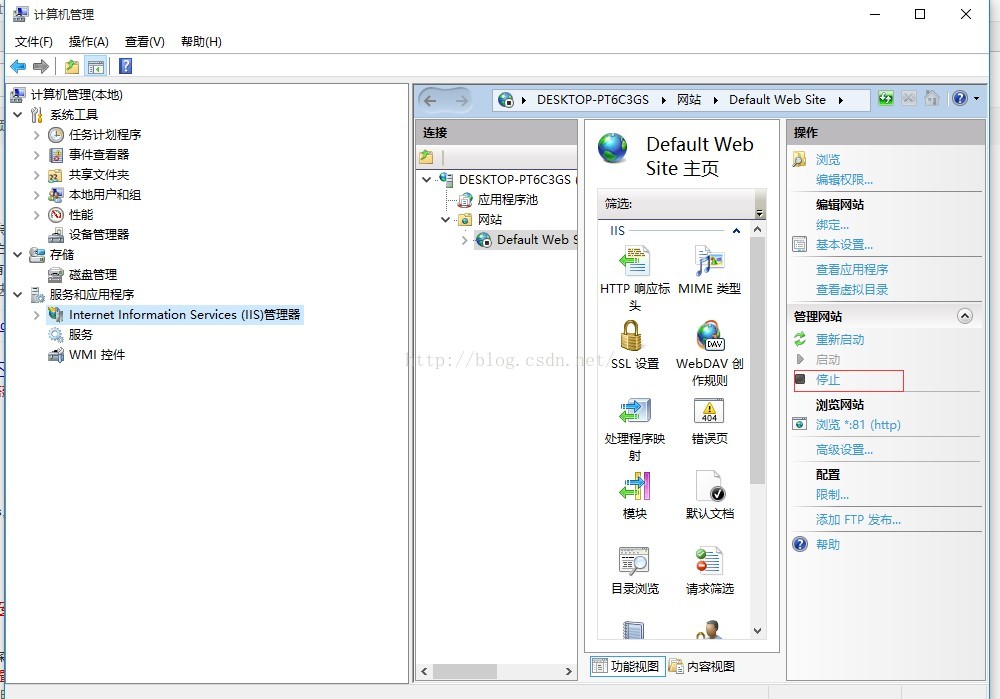Click the stop loading X icon in IIS bar

909,98
